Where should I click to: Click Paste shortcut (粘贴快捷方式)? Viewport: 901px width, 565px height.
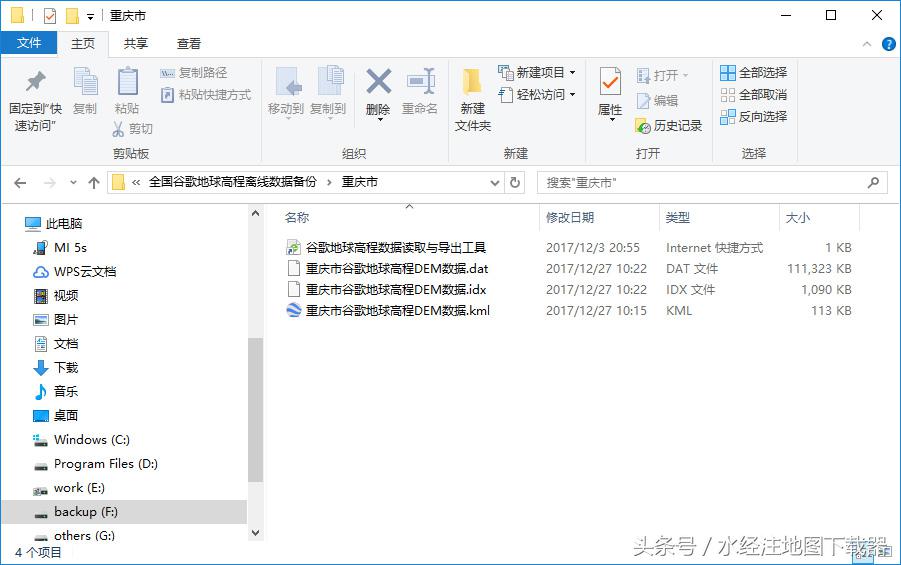tap(206, 95)
